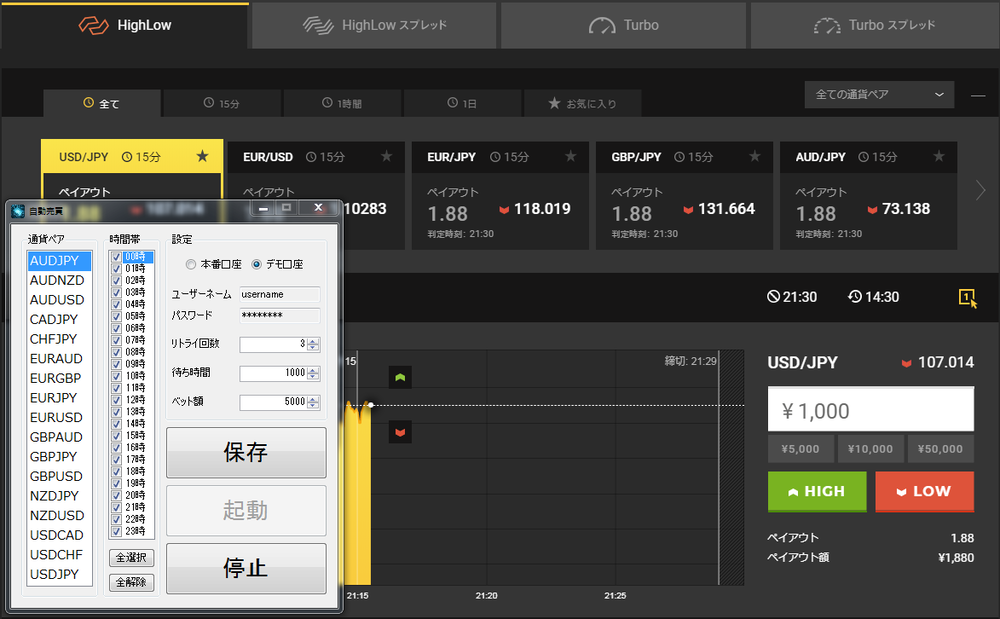Favorite the AUD/JPY card star
Viewport: 1000px width, 619px height.
[x=939, y=156]
